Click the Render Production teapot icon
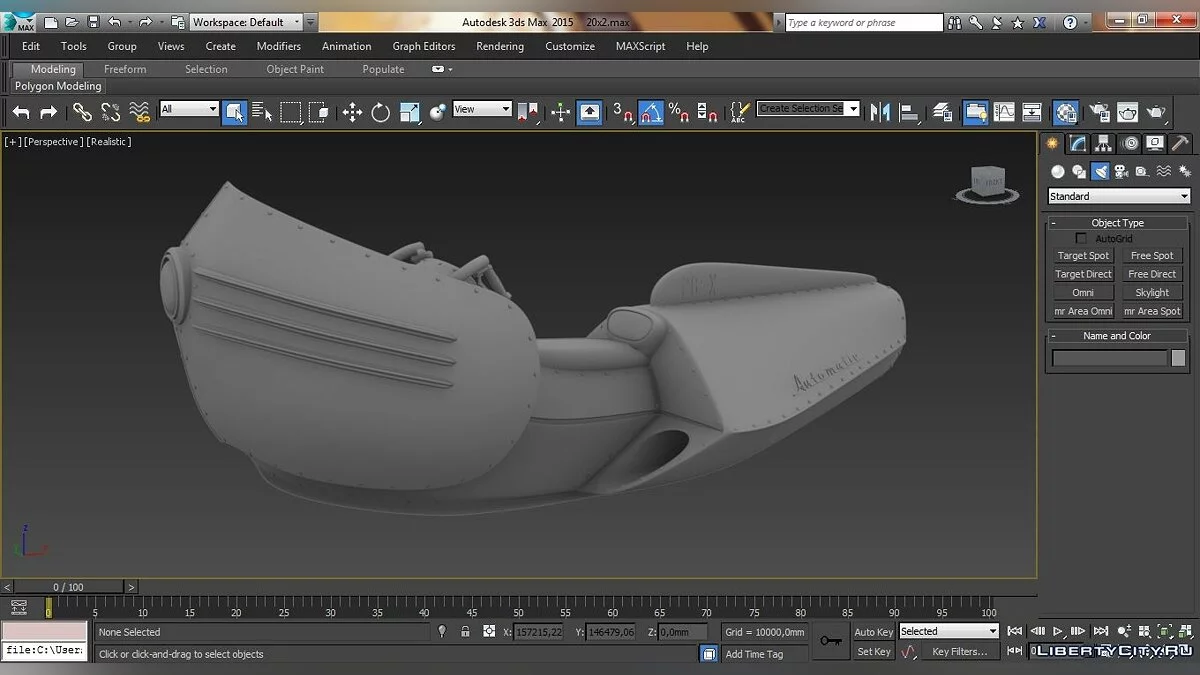This screenshot has height=675, width=1200. point(1157,112)
